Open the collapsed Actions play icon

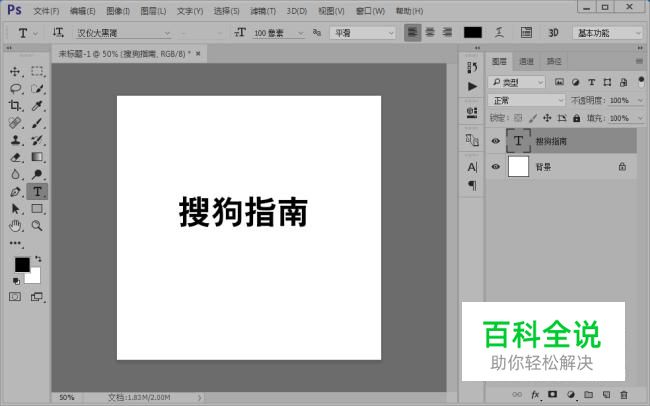[x=472, y=86]
